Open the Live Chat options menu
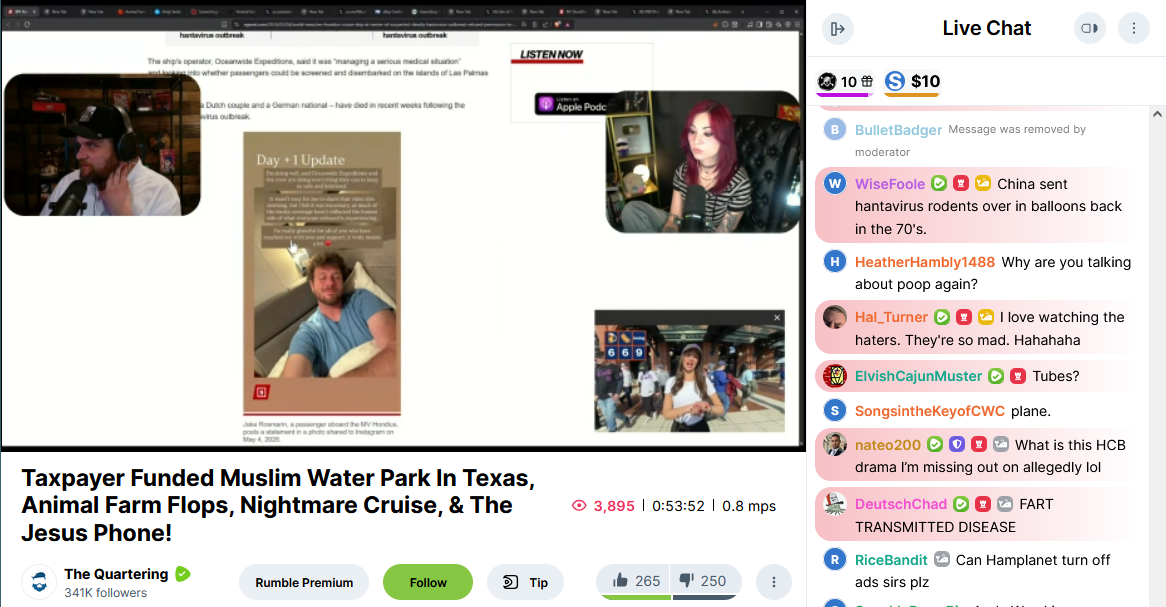 coord(1134,28)
